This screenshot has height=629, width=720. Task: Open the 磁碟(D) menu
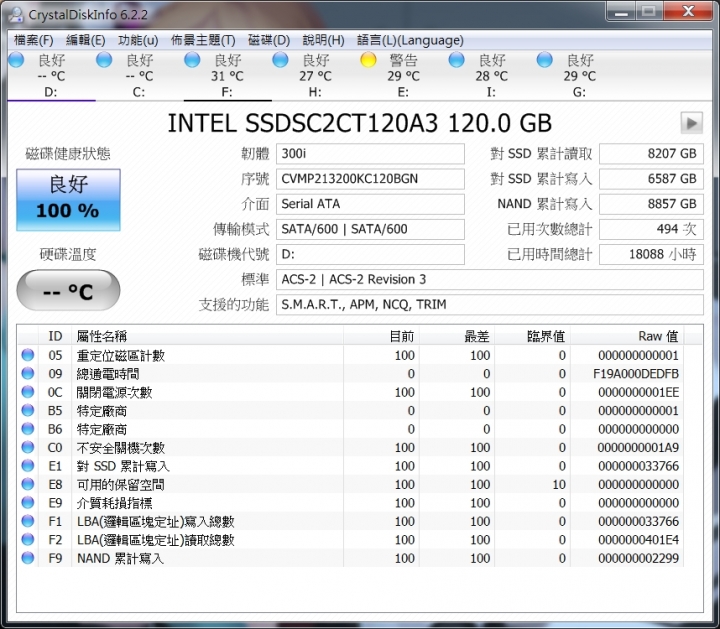[269, 40]
